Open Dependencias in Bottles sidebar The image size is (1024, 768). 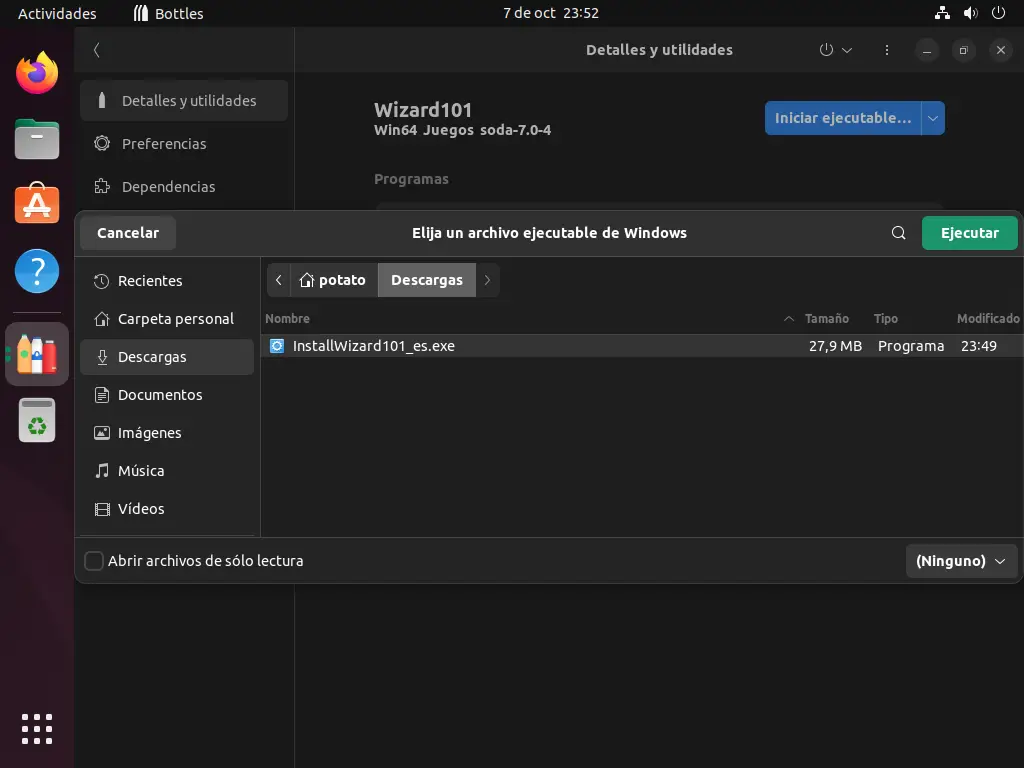pos(184,187)
